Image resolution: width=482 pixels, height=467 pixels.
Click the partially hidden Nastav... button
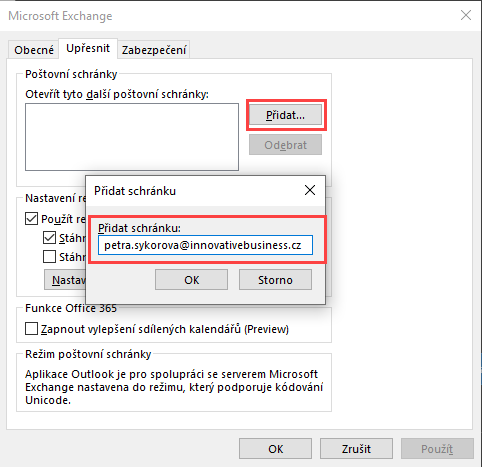[x=65, y=280]
